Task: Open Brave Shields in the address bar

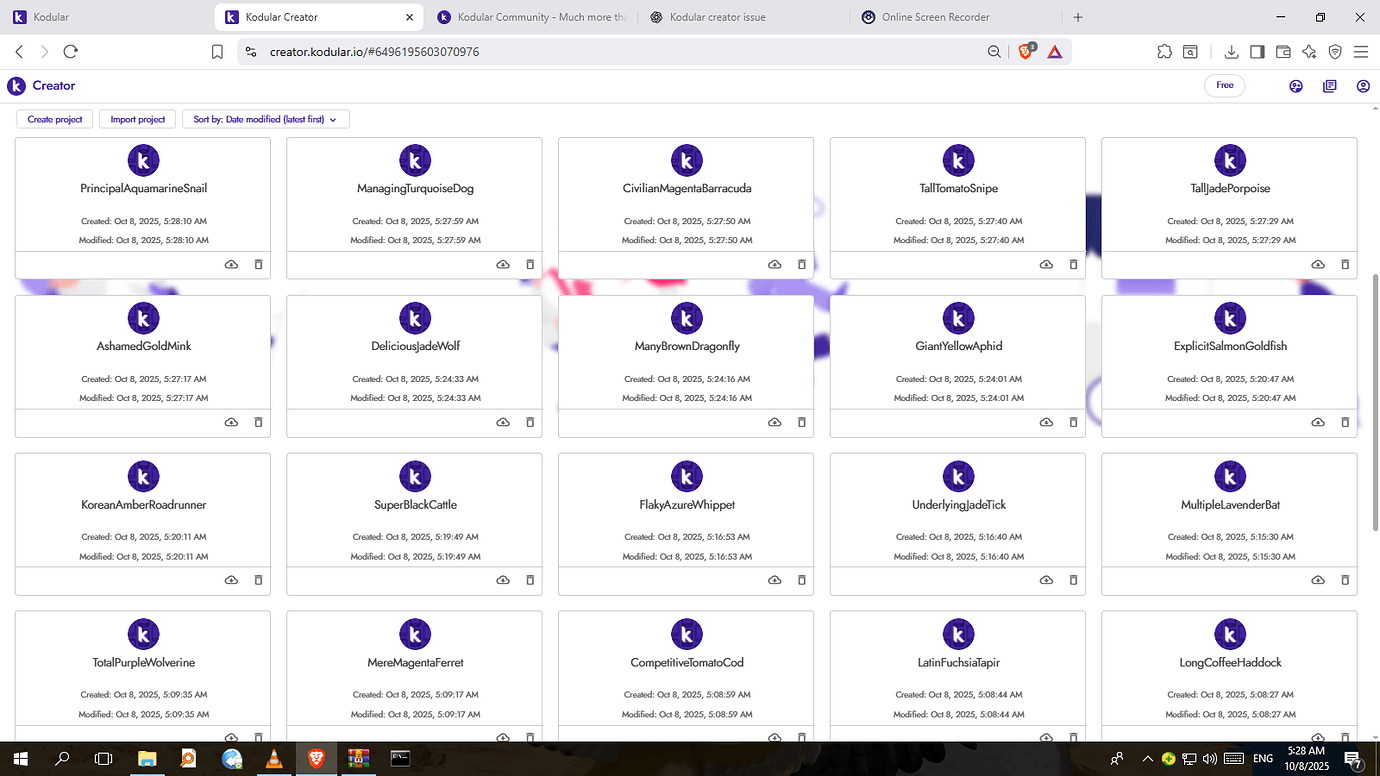Action: (x=1026, y=51)
